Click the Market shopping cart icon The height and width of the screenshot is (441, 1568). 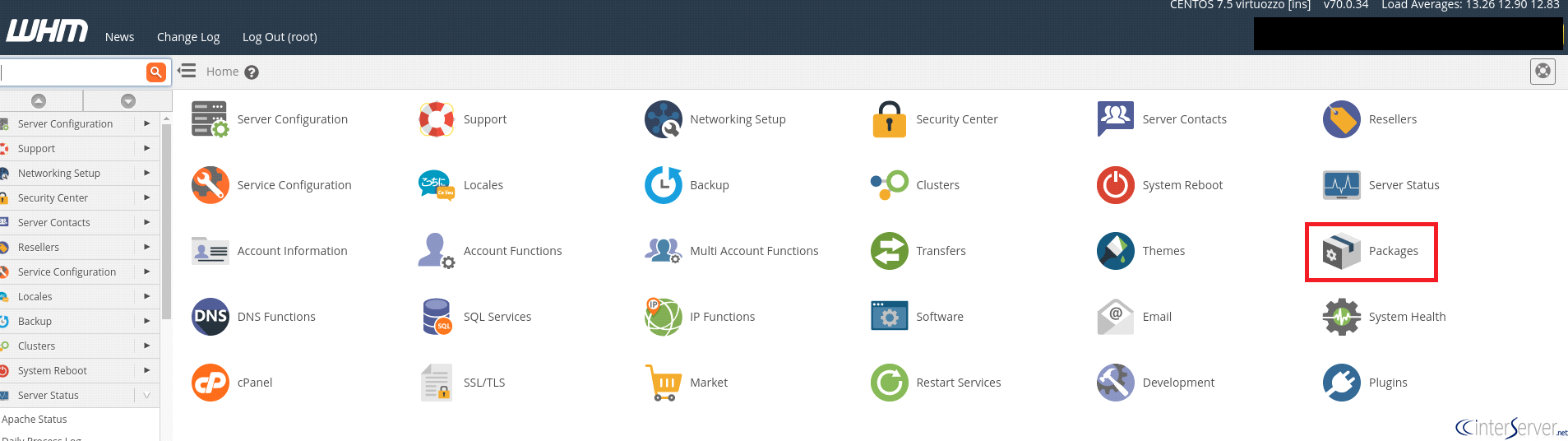point(664,383)
